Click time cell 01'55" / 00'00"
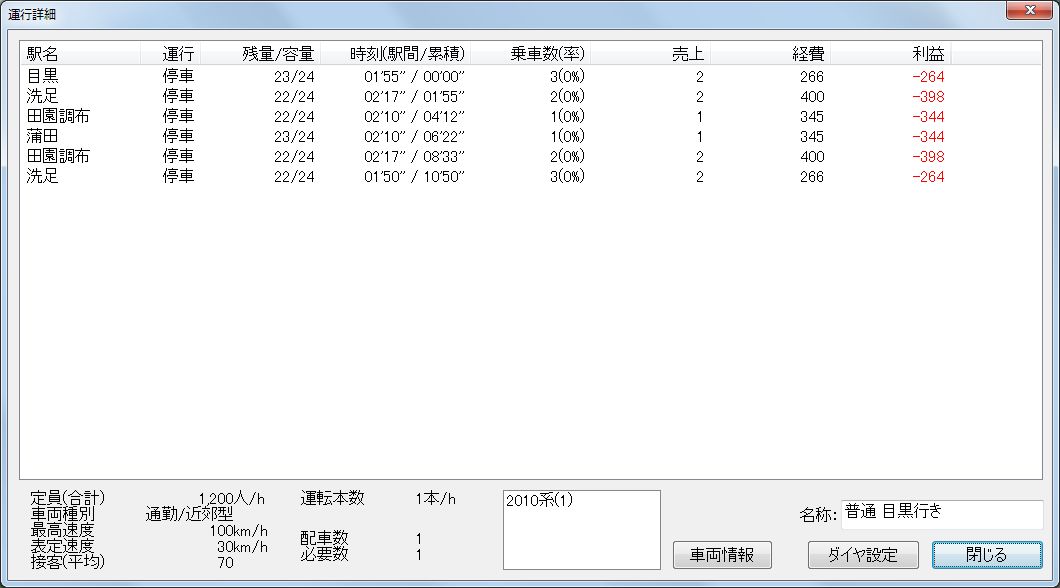This screenshot has width=1060, height=588. click(x=414, y=76)
